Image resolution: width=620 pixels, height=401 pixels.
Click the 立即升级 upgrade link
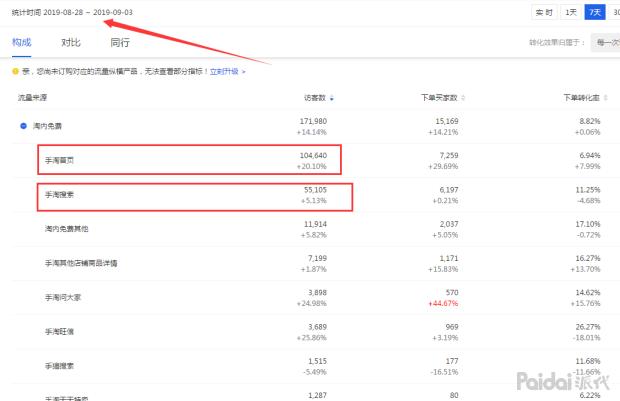(224, 71)
